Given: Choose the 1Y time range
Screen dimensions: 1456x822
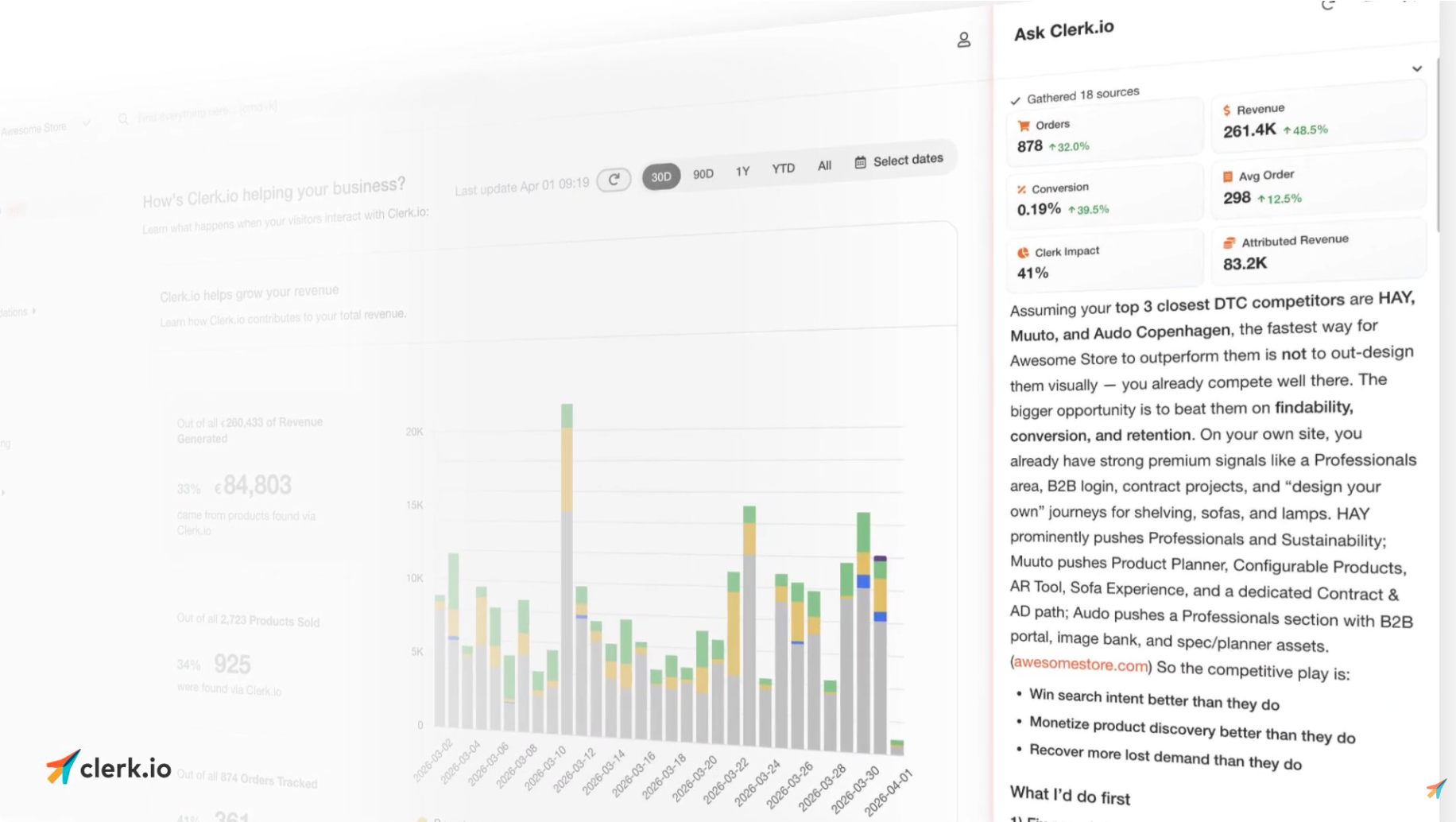Looking at the screenshot, I should 742,171.
